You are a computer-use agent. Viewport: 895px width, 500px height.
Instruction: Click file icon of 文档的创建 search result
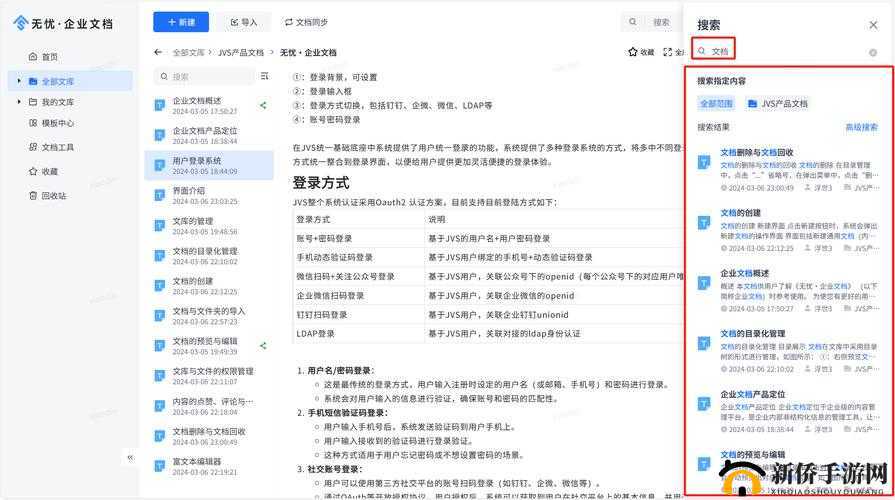pyautogui.click(x=704, y=223)
